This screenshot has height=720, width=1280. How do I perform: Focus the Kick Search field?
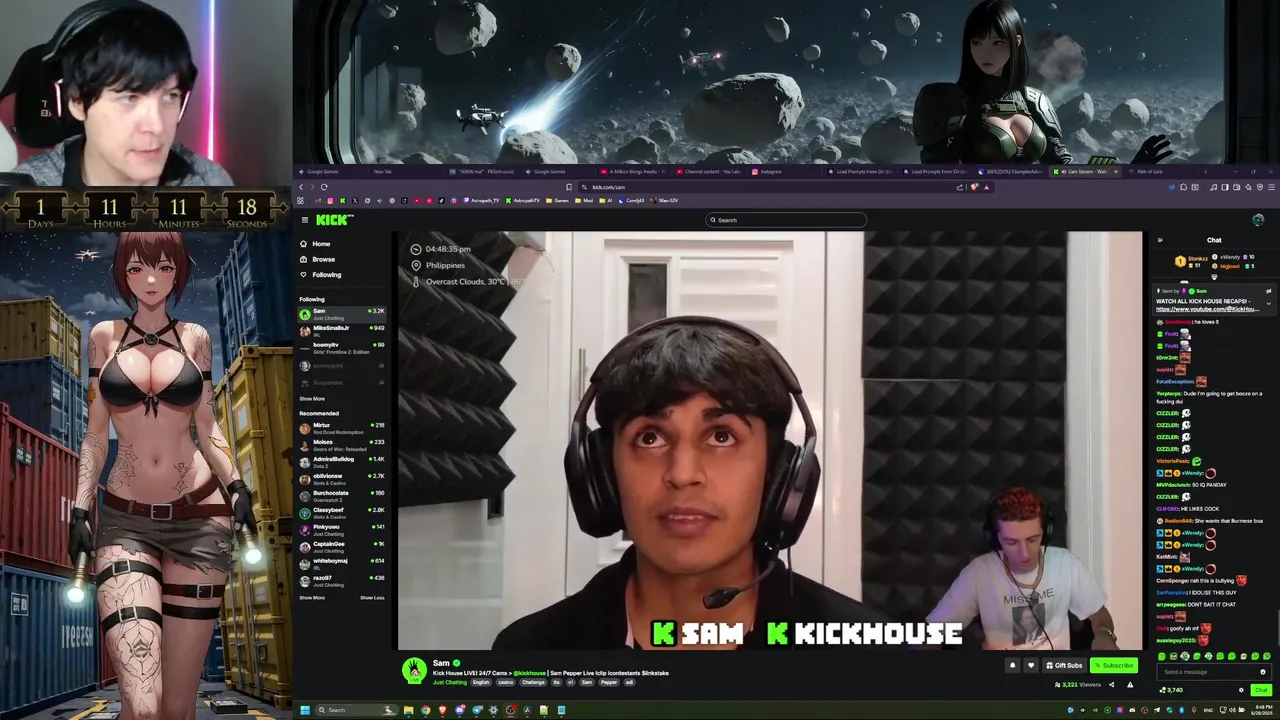point(786,220)
